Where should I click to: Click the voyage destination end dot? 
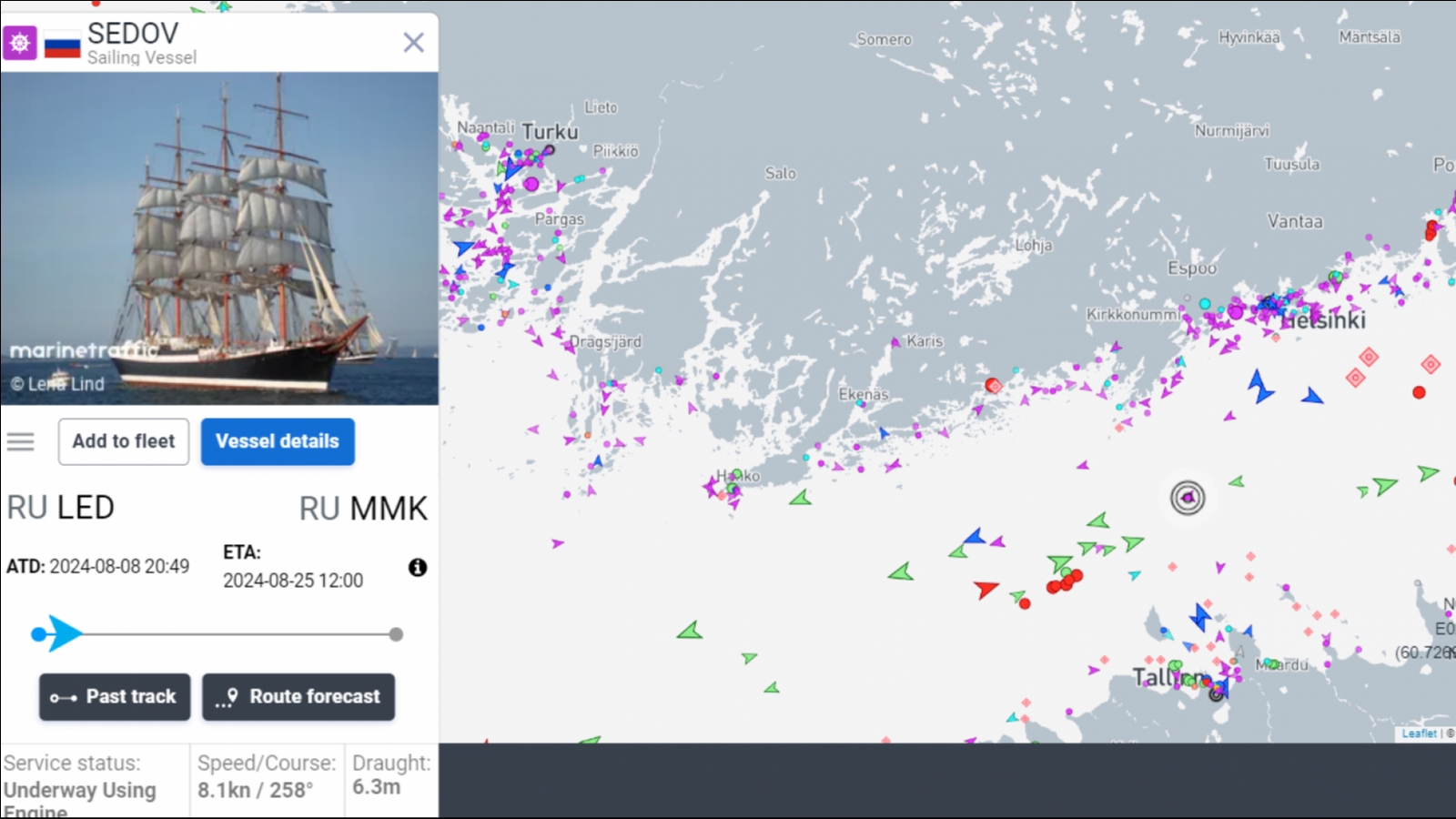point(396,634)
